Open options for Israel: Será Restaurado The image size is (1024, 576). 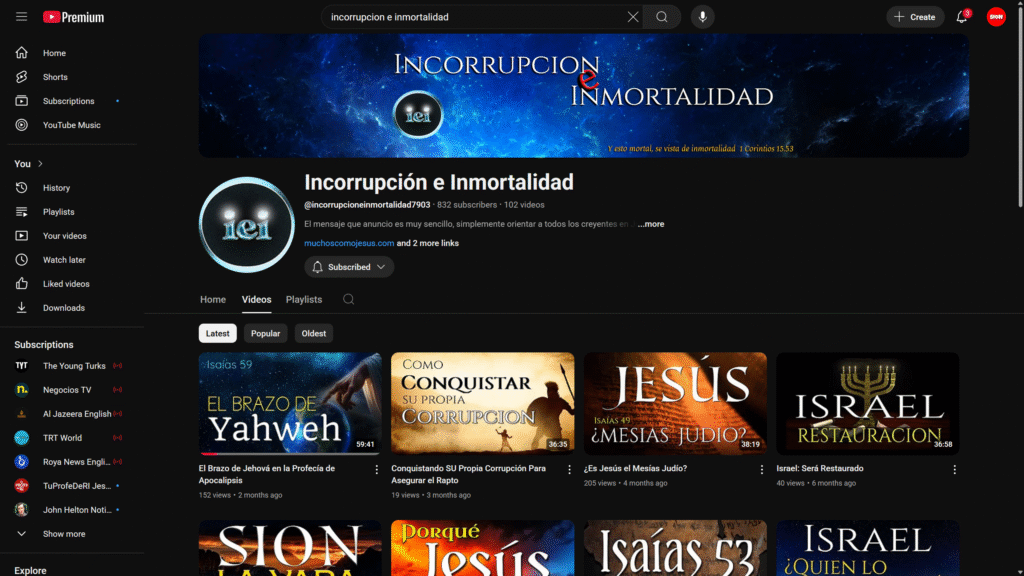point(954,470)
